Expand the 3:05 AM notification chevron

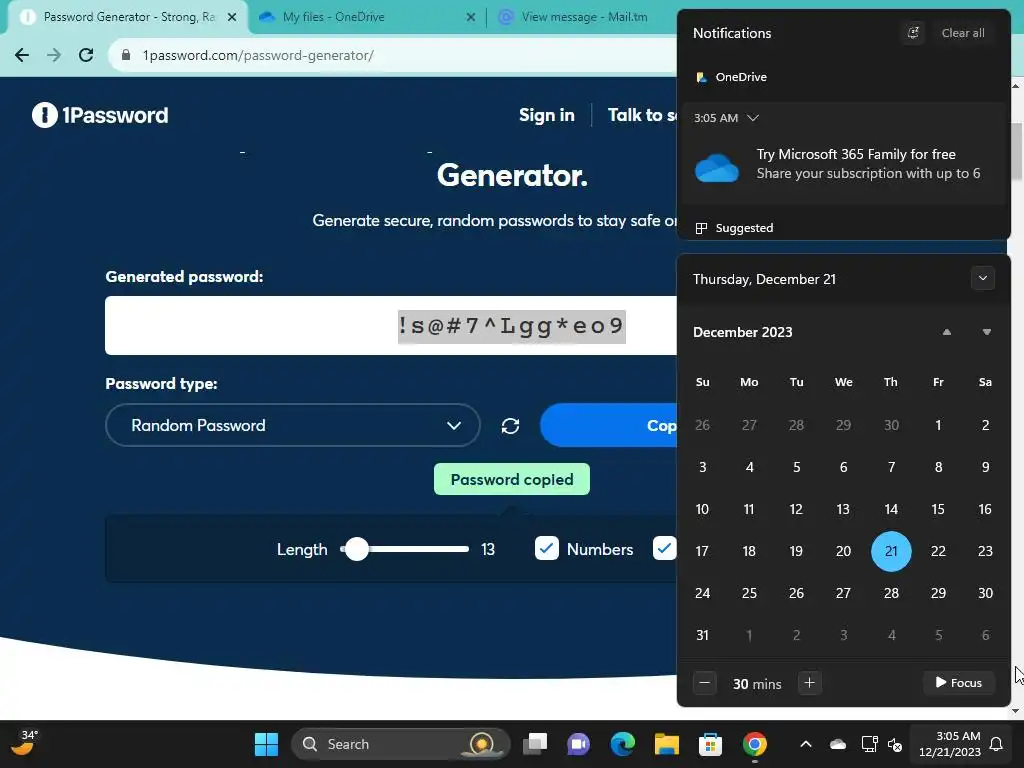(753, 118)
